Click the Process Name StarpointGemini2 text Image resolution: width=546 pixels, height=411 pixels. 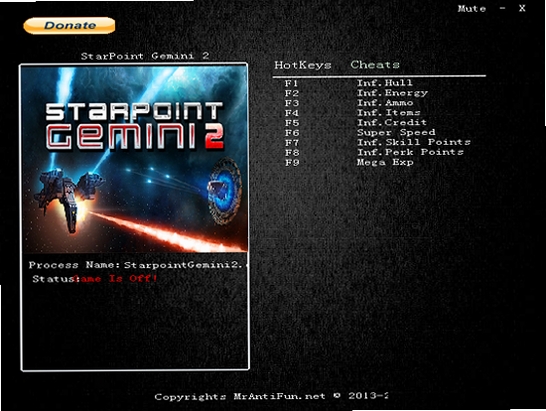point(138,265)
